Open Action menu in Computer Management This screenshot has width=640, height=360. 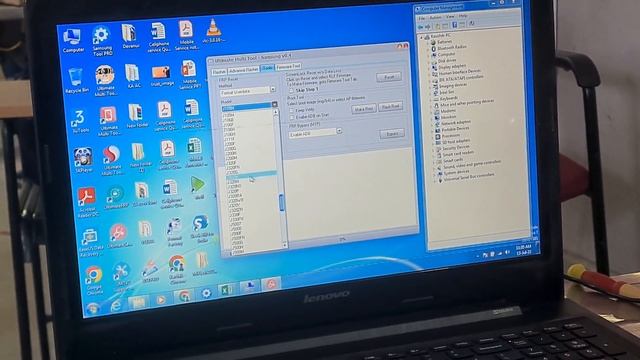pos(436,18)
